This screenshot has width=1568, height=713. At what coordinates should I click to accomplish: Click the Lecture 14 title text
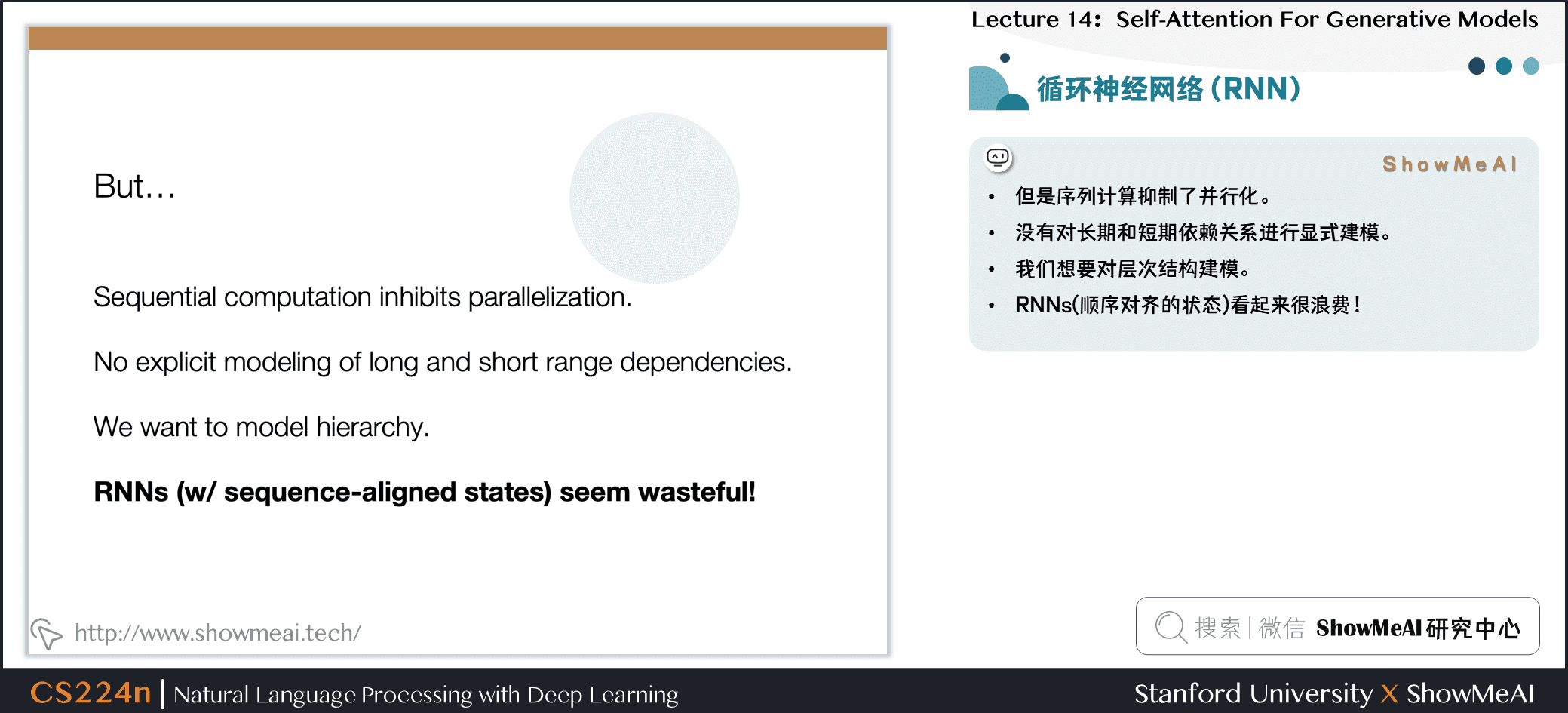[x=1254, y=19]
